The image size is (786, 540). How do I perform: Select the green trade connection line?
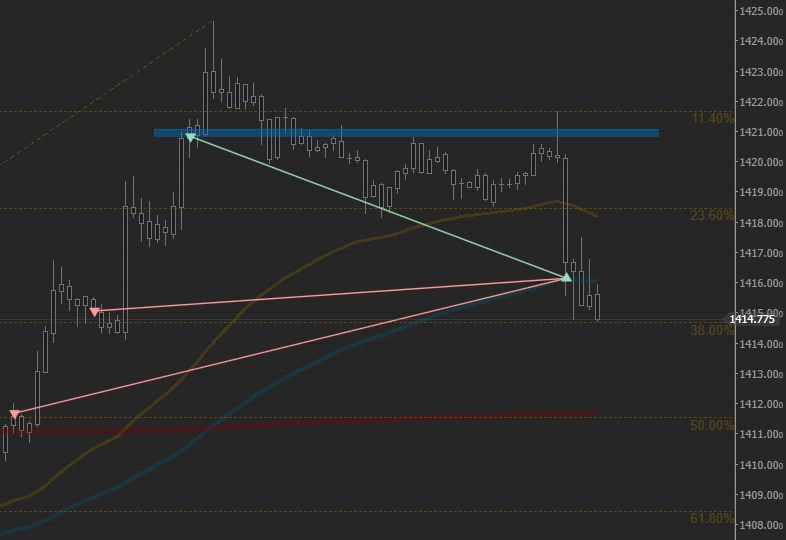coord(378,207)
